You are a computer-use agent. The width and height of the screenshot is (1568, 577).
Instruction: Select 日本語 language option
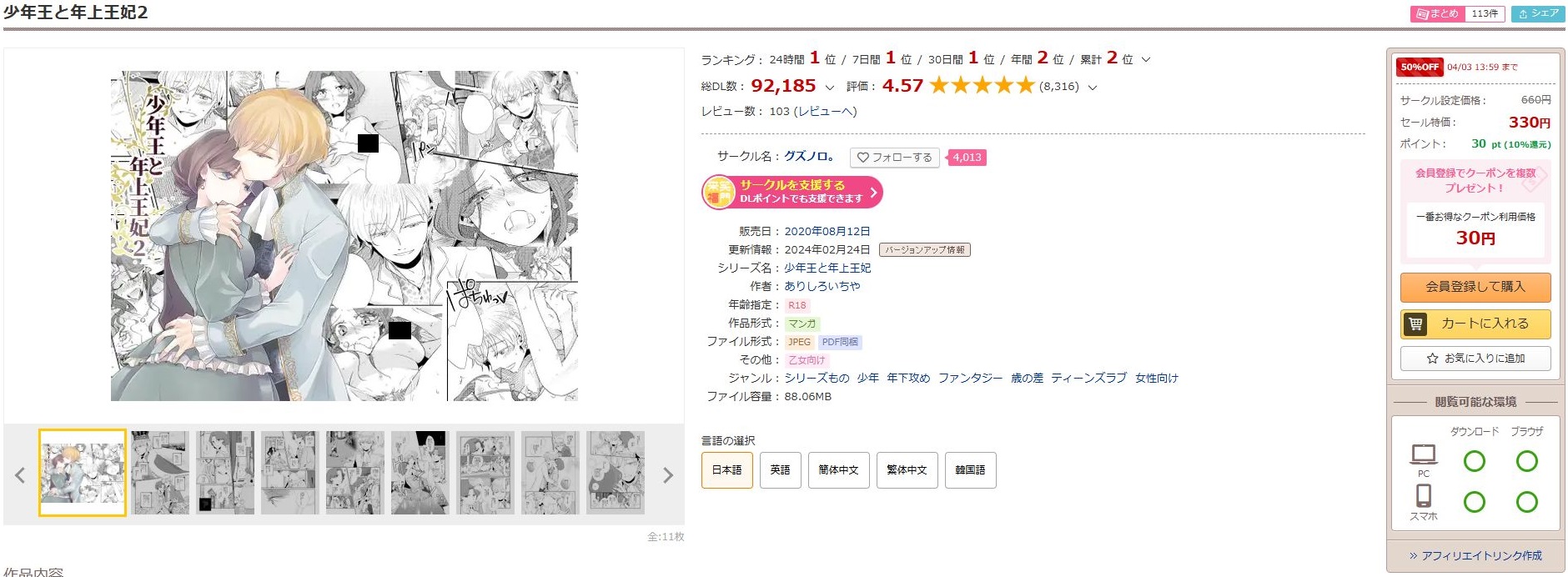(x=726, y=470)
